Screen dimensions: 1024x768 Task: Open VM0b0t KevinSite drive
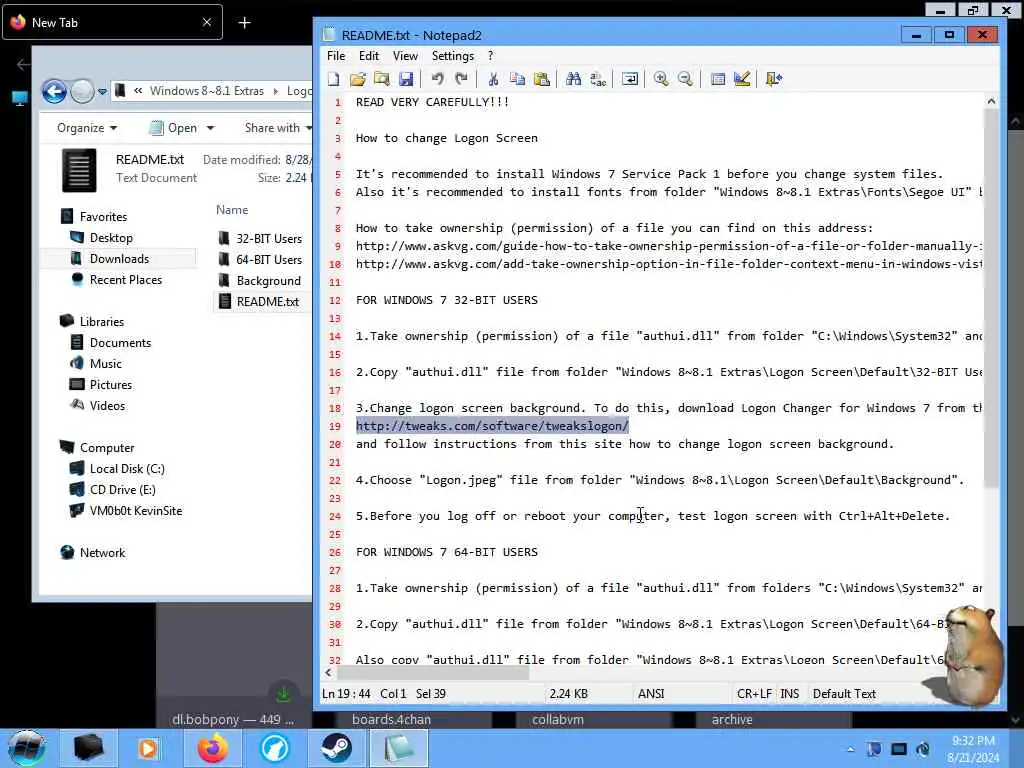pos(135,511)
